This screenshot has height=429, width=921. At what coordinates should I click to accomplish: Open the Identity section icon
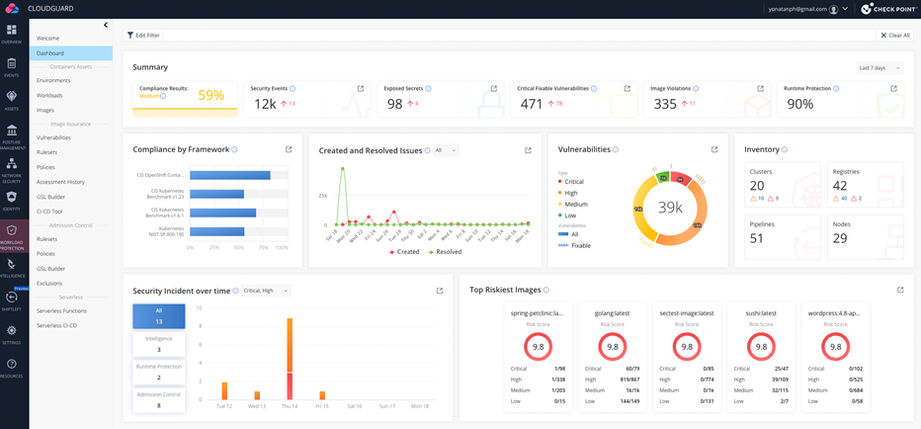point(14,200)
